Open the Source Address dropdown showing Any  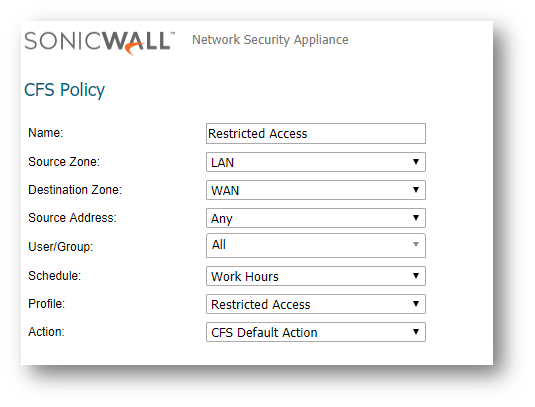coord(316,218)
